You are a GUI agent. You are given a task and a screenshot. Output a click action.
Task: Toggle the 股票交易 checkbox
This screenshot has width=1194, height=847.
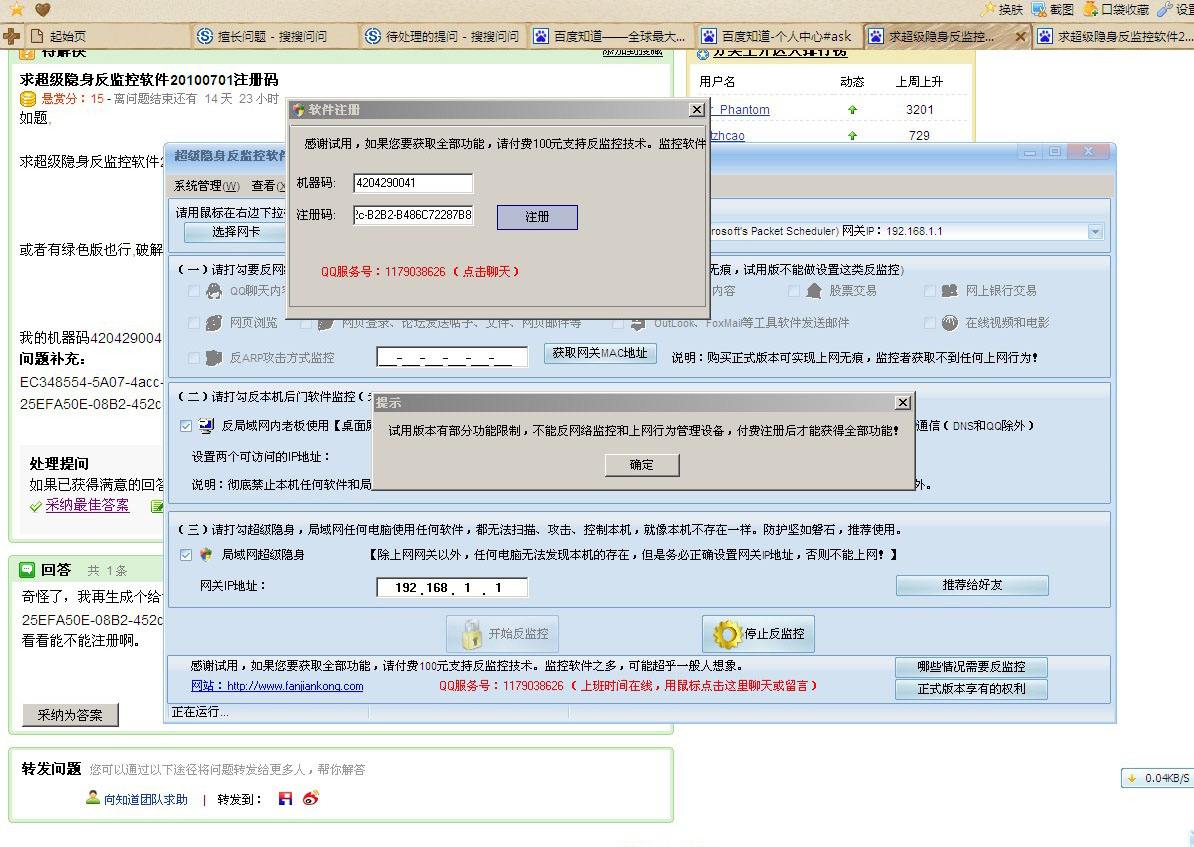point(793,291)
